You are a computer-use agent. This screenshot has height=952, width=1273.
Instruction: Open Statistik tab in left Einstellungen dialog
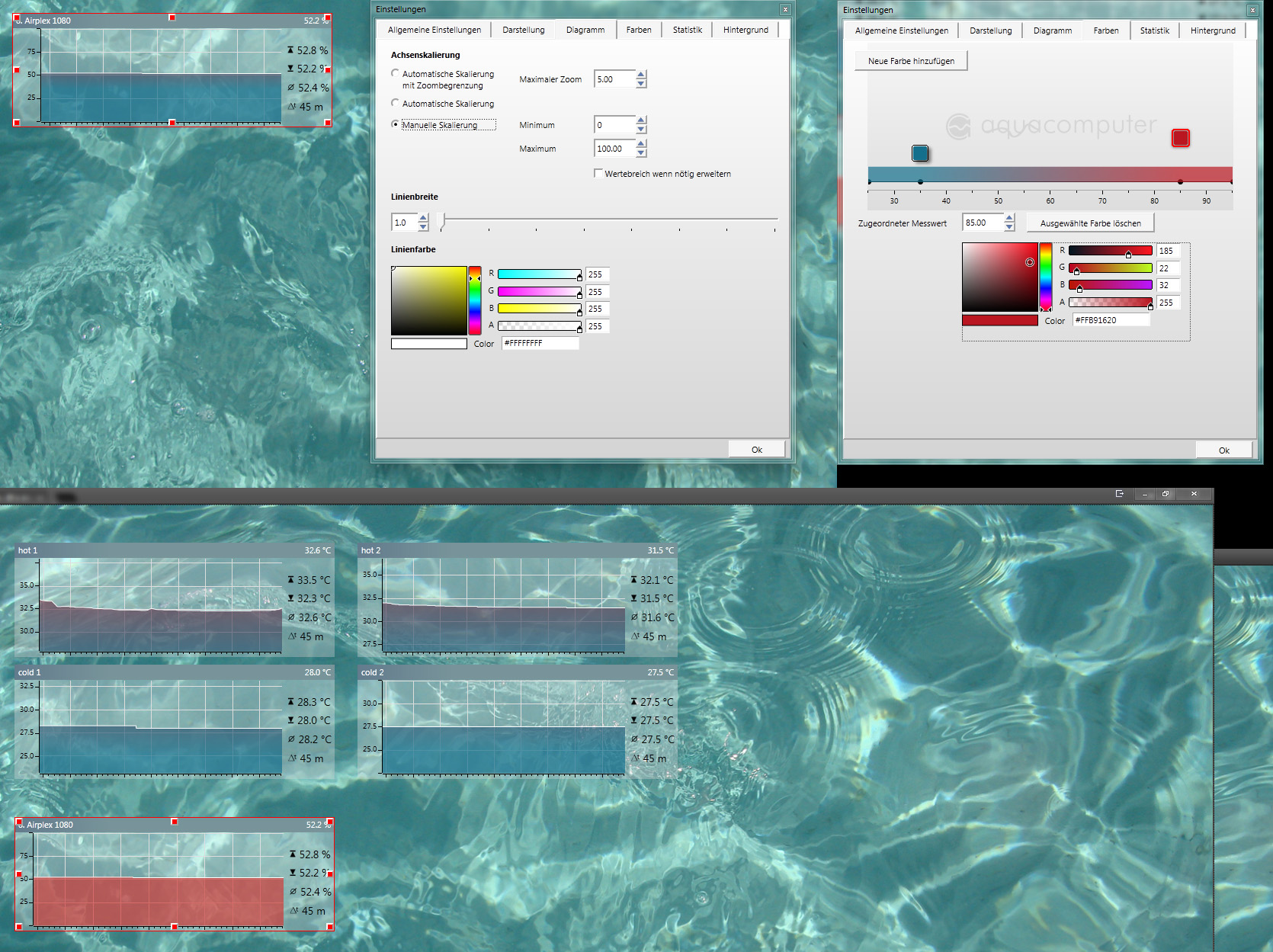pos(687,30)
